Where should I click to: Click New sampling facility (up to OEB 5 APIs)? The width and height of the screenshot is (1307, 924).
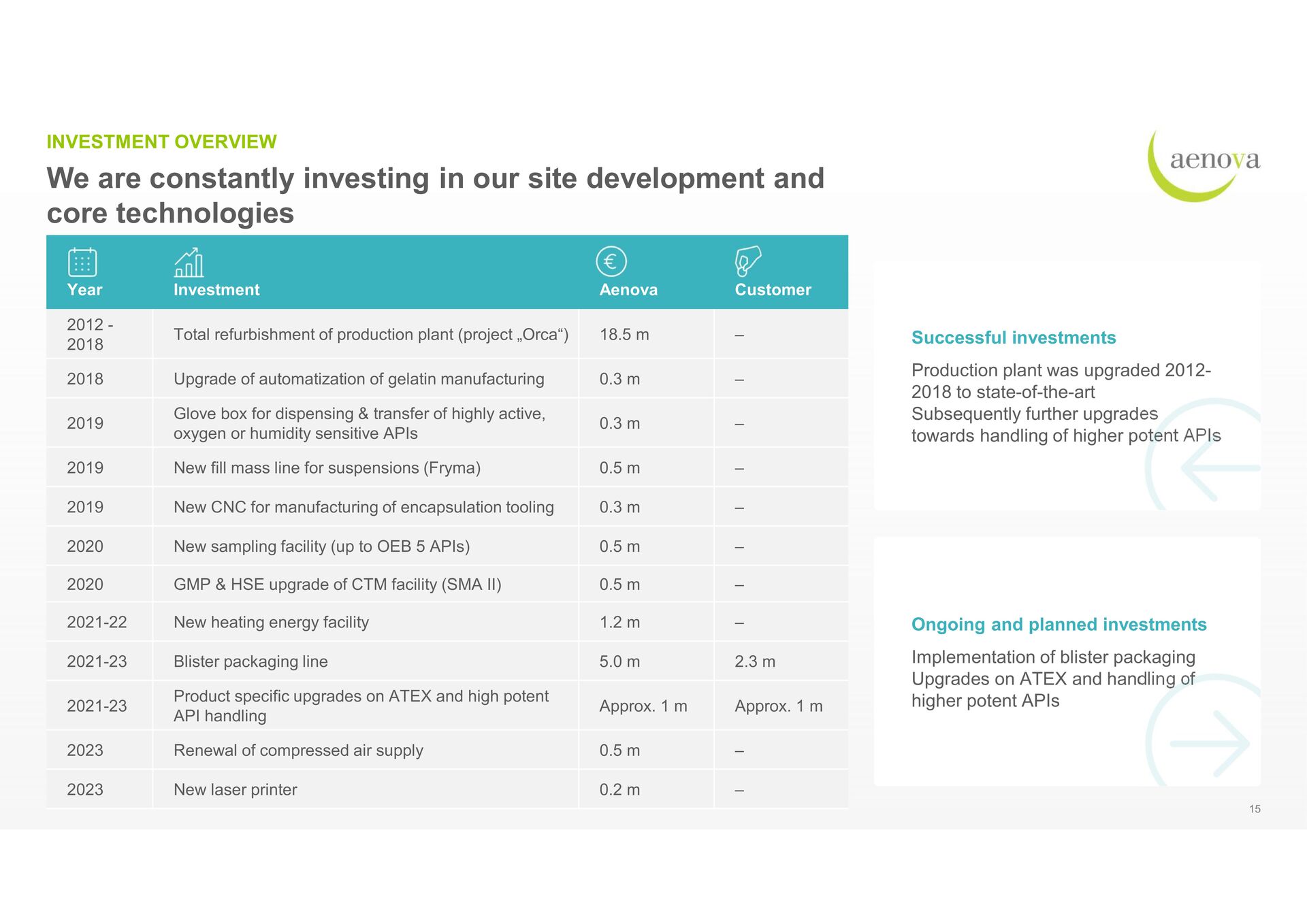pos(321,546)
